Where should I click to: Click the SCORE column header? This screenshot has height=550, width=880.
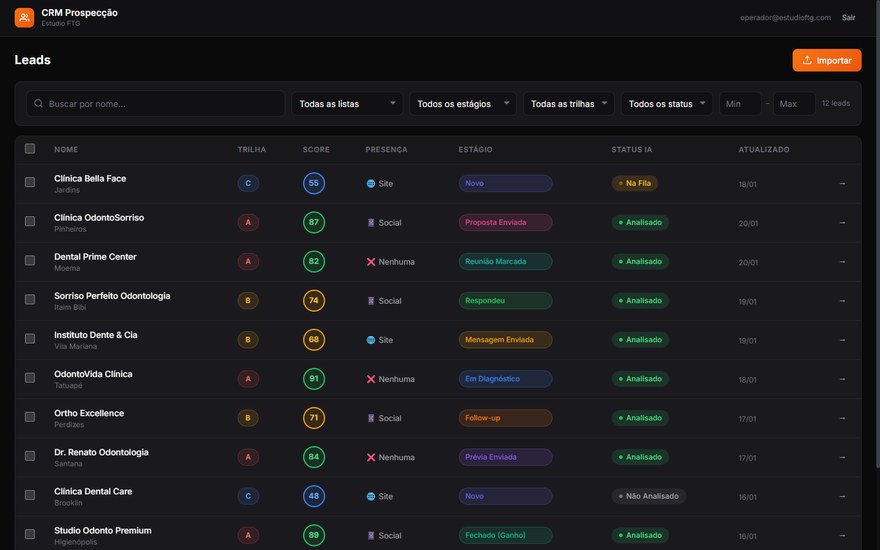point(316,150)
